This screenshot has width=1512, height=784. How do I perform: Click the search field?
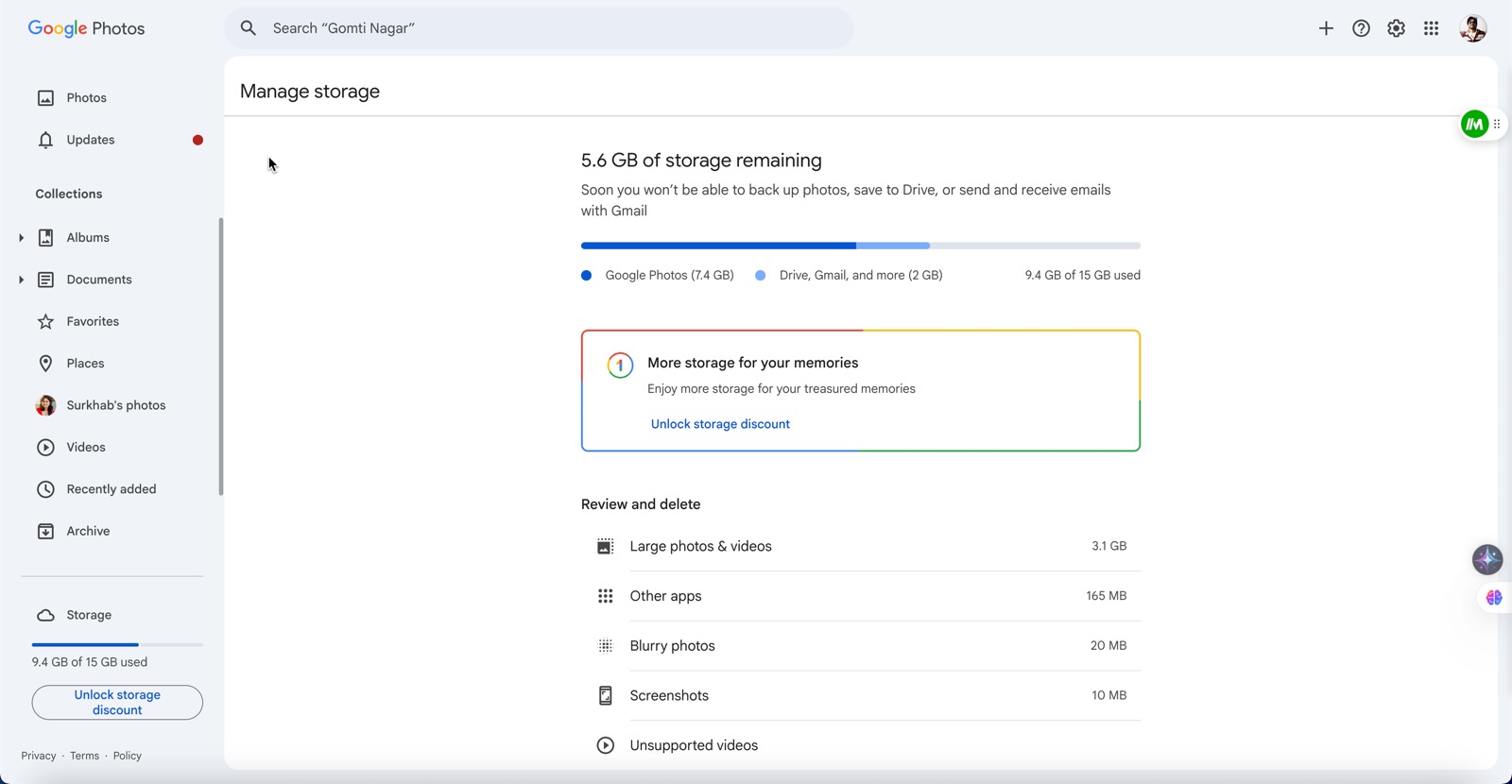pos(539,28)
